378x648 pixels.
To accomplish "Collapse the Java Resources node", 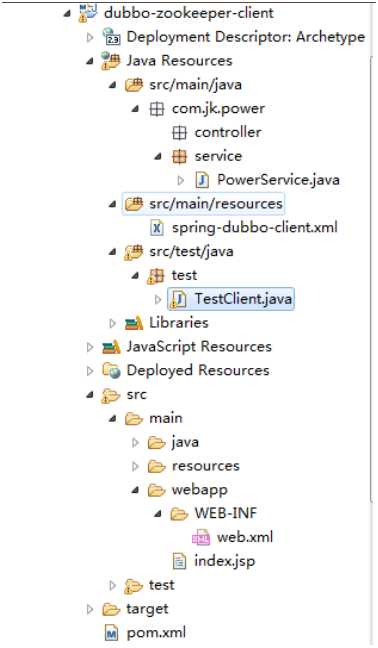I will [90, 62].
